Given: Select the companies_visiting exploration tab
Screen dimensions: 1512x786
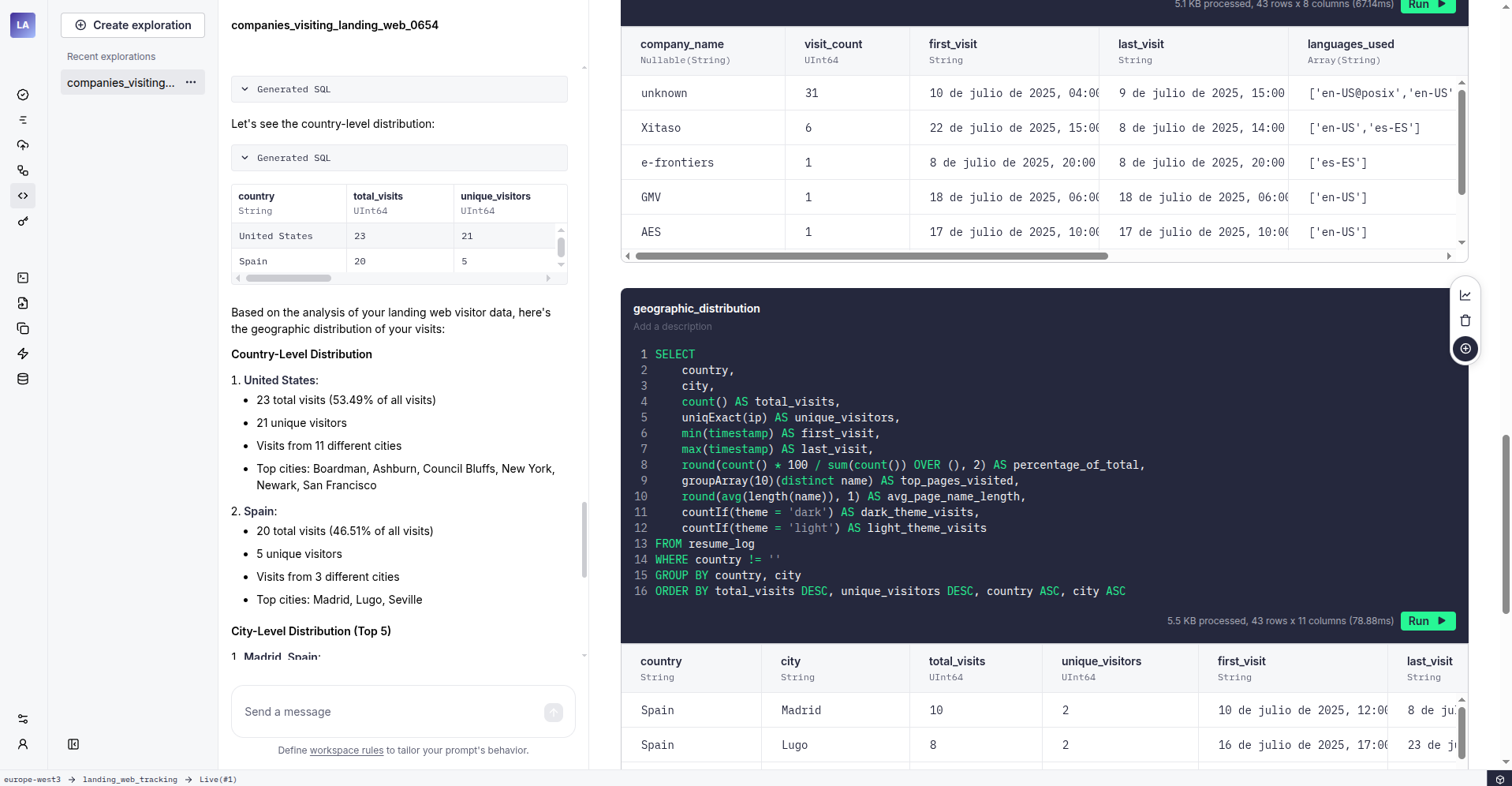Looking at the screenshot, I should pyautogui.click(x=122, y=82).
